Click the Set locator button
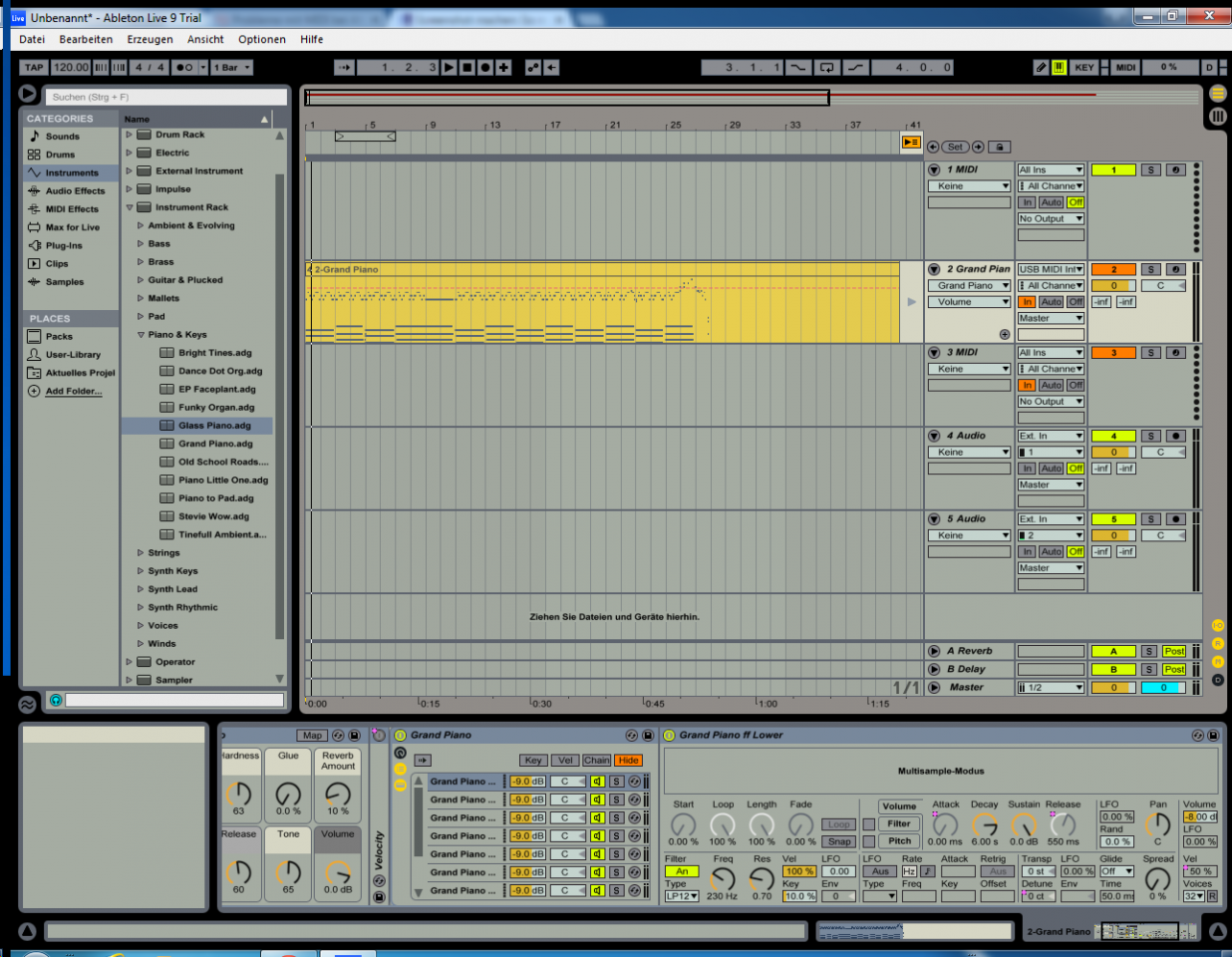This screenshot has width=1232, height=957. click(x=955, y=147)
